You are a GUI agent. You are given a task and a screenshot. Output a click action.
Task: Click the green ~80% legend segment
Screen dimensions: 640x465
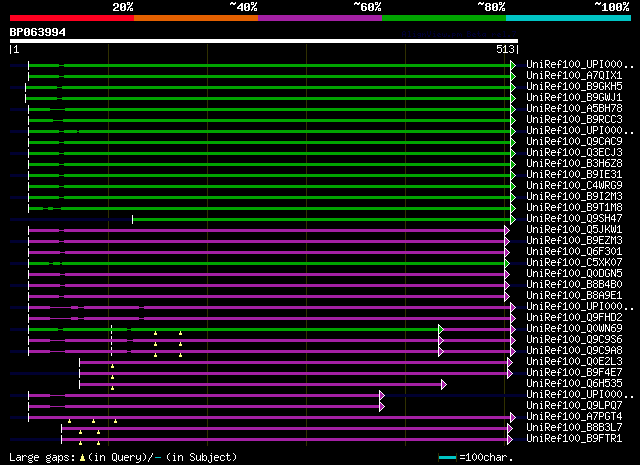click(x=444, y=18)
